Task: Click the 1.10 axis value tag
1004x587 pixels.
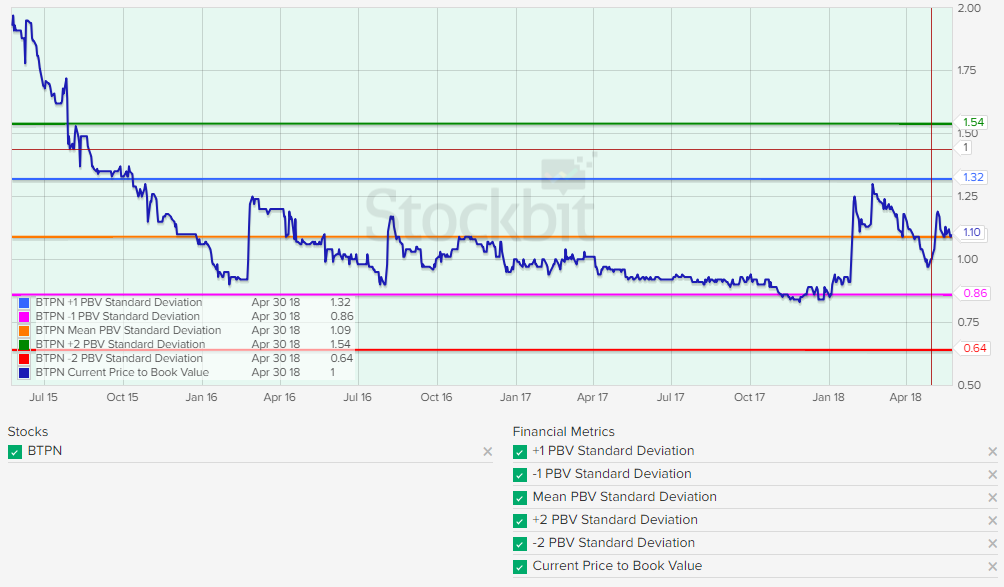Action: coord(971,232)
